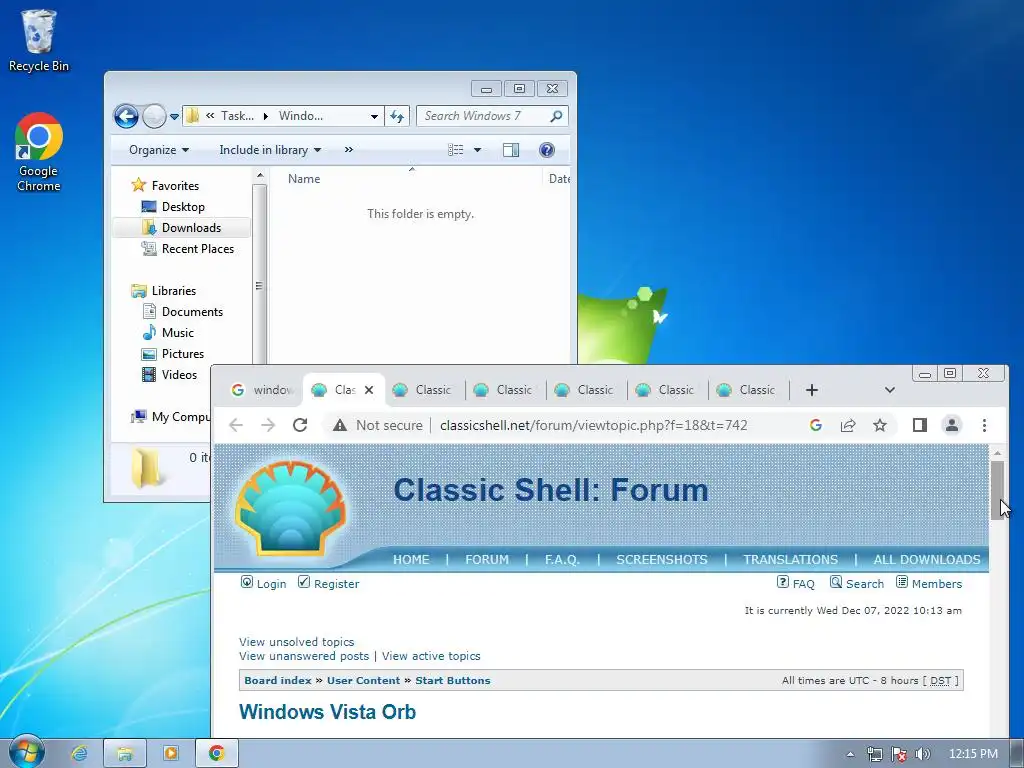Open ALL DOWNLOADS navigation item
1024x768 pixels.
[927, 560]
